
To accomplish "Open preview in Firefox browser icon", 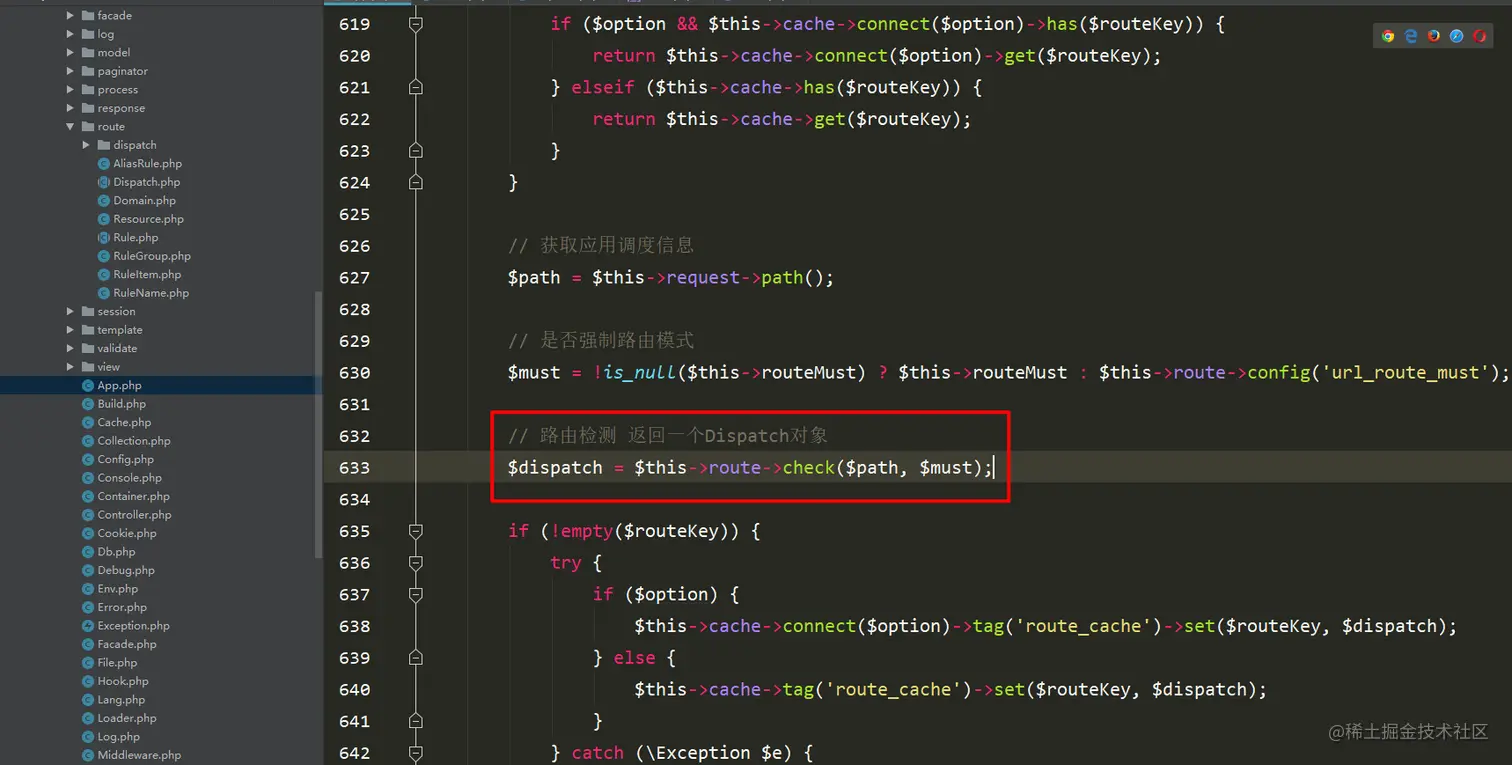I will [1434, 36].
